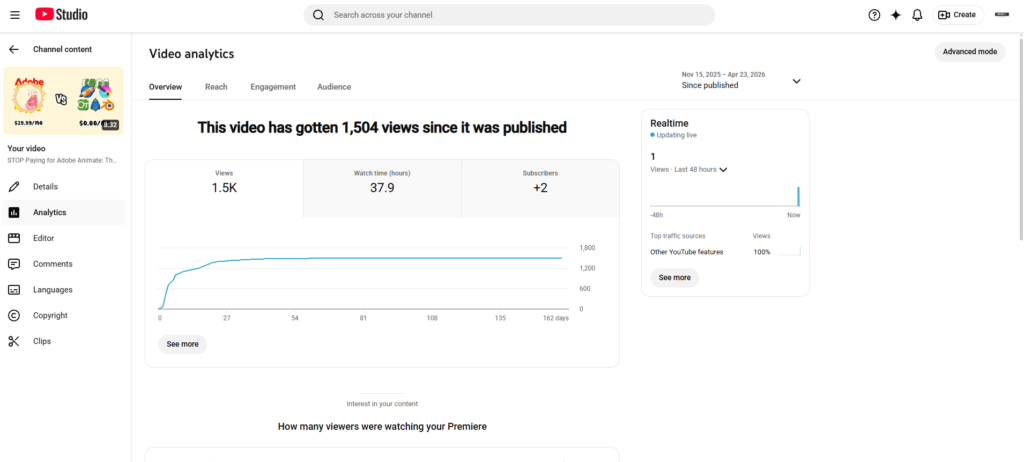Open the Help question mark icon
1024x462 pixels.
click(874, 15)
